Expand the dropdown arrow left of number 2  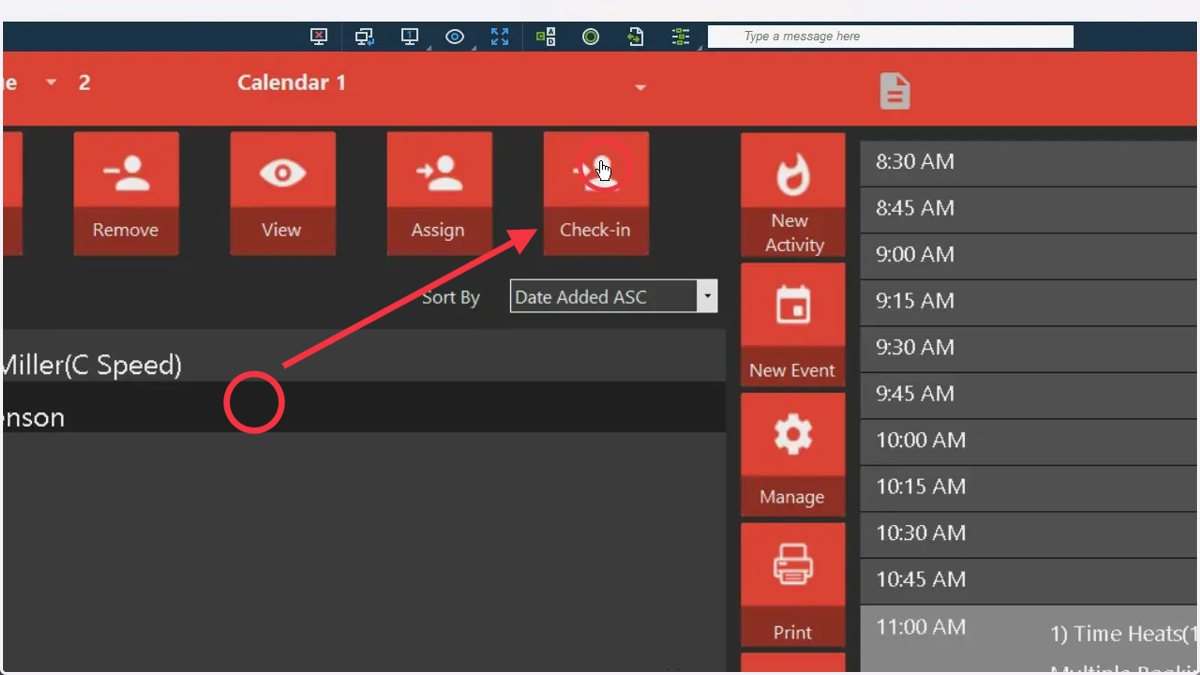[51, 83]
